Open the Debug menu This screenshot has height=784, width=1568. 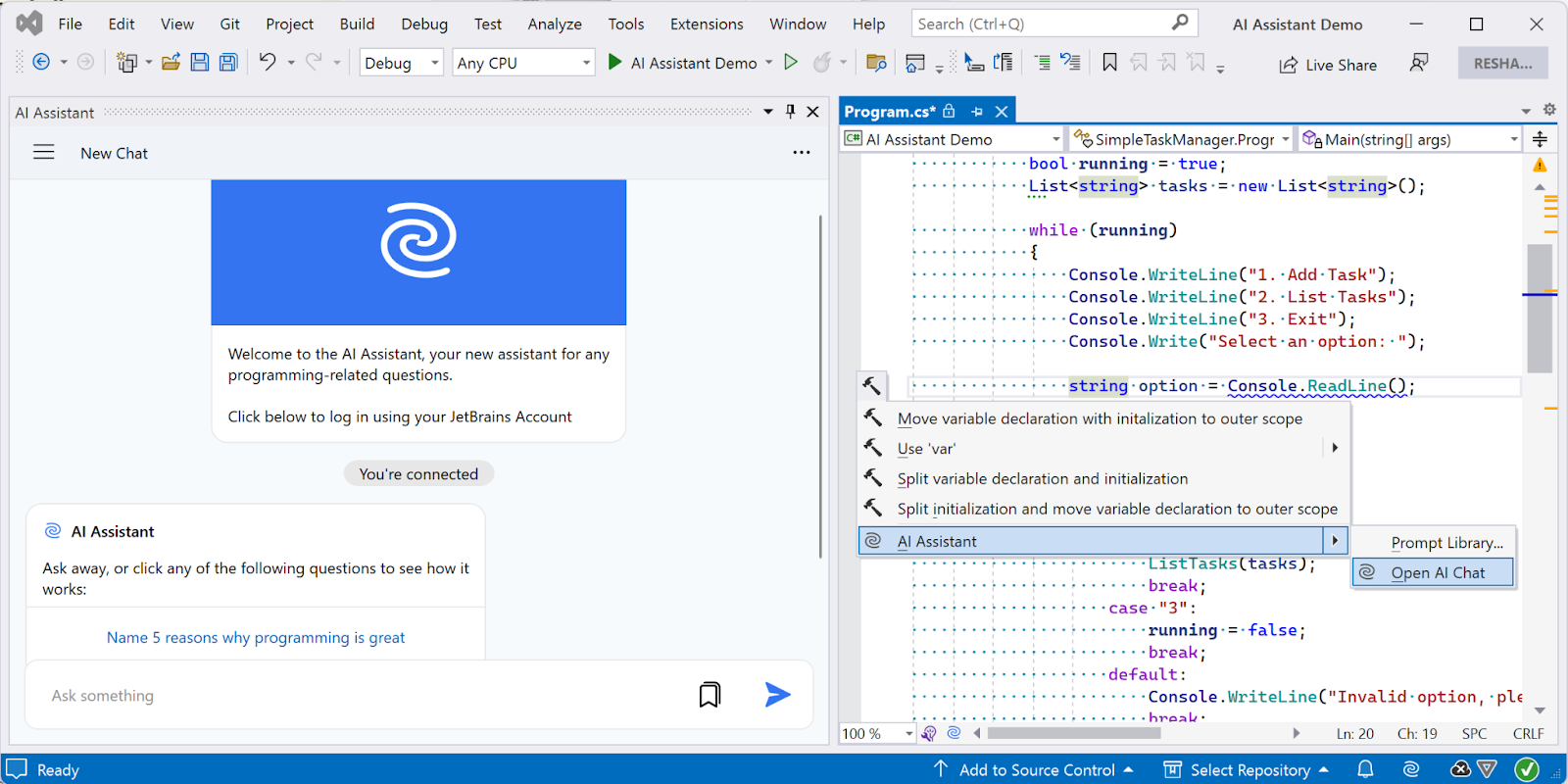[424, 24]
